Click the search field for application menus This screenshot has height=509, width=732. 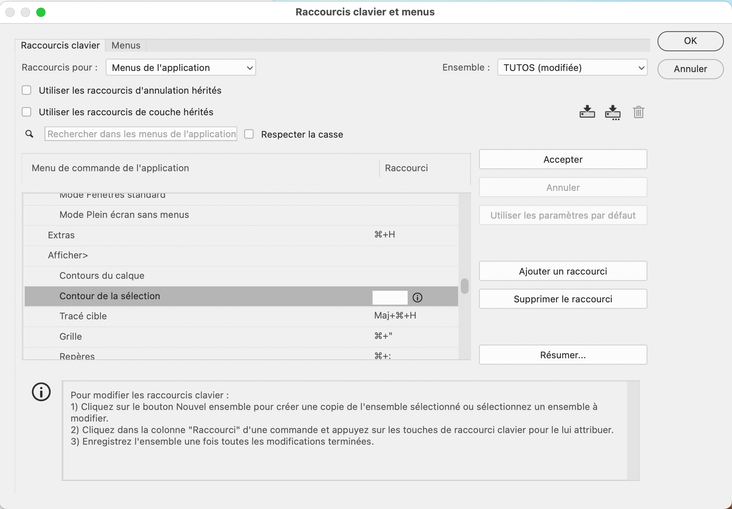(141, 134)
